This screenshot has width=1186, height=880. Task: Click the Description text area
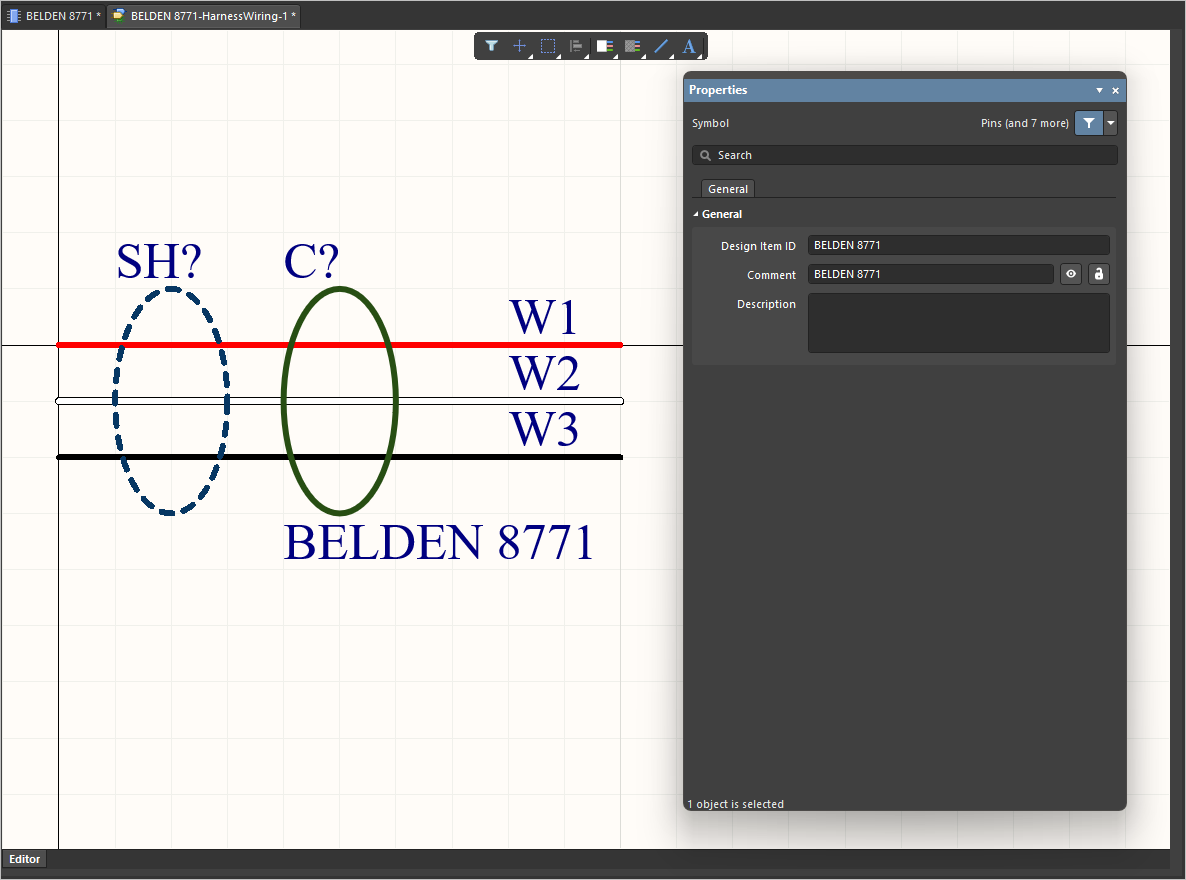pos(958,323)
